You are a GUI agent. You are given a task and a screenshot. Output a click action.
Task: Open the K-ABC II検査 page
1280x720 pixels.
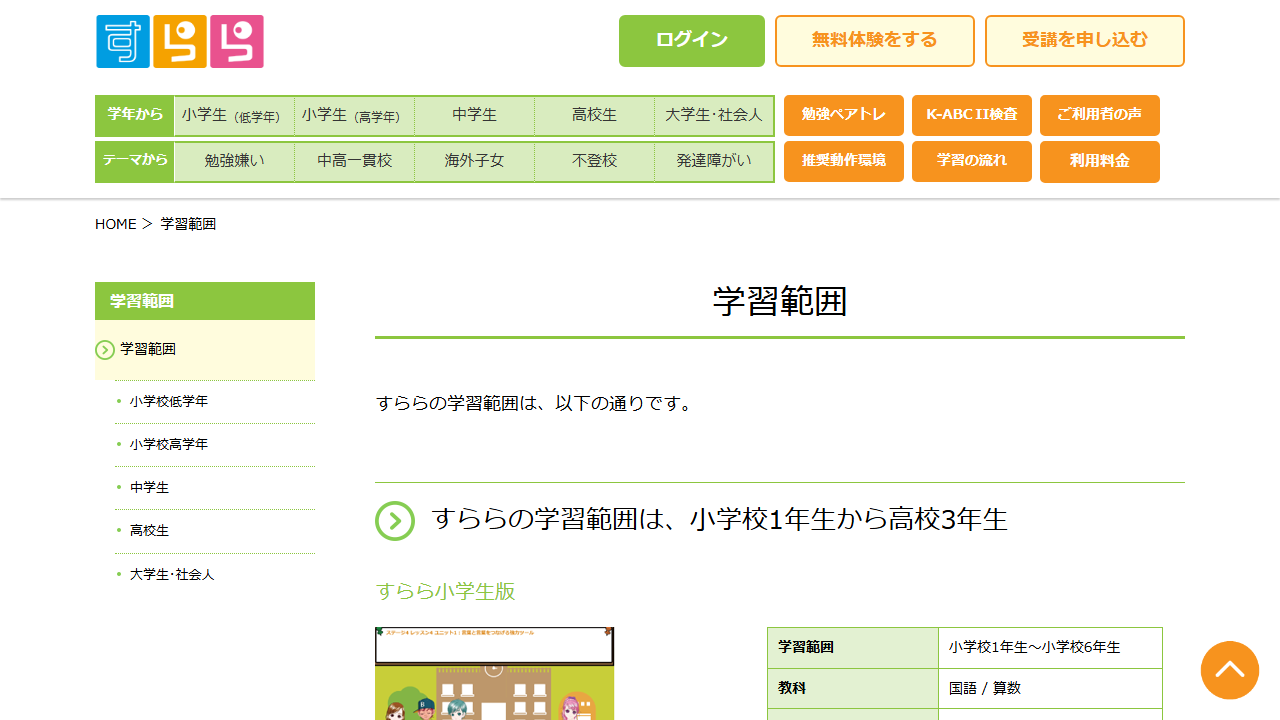coord(972,115)
